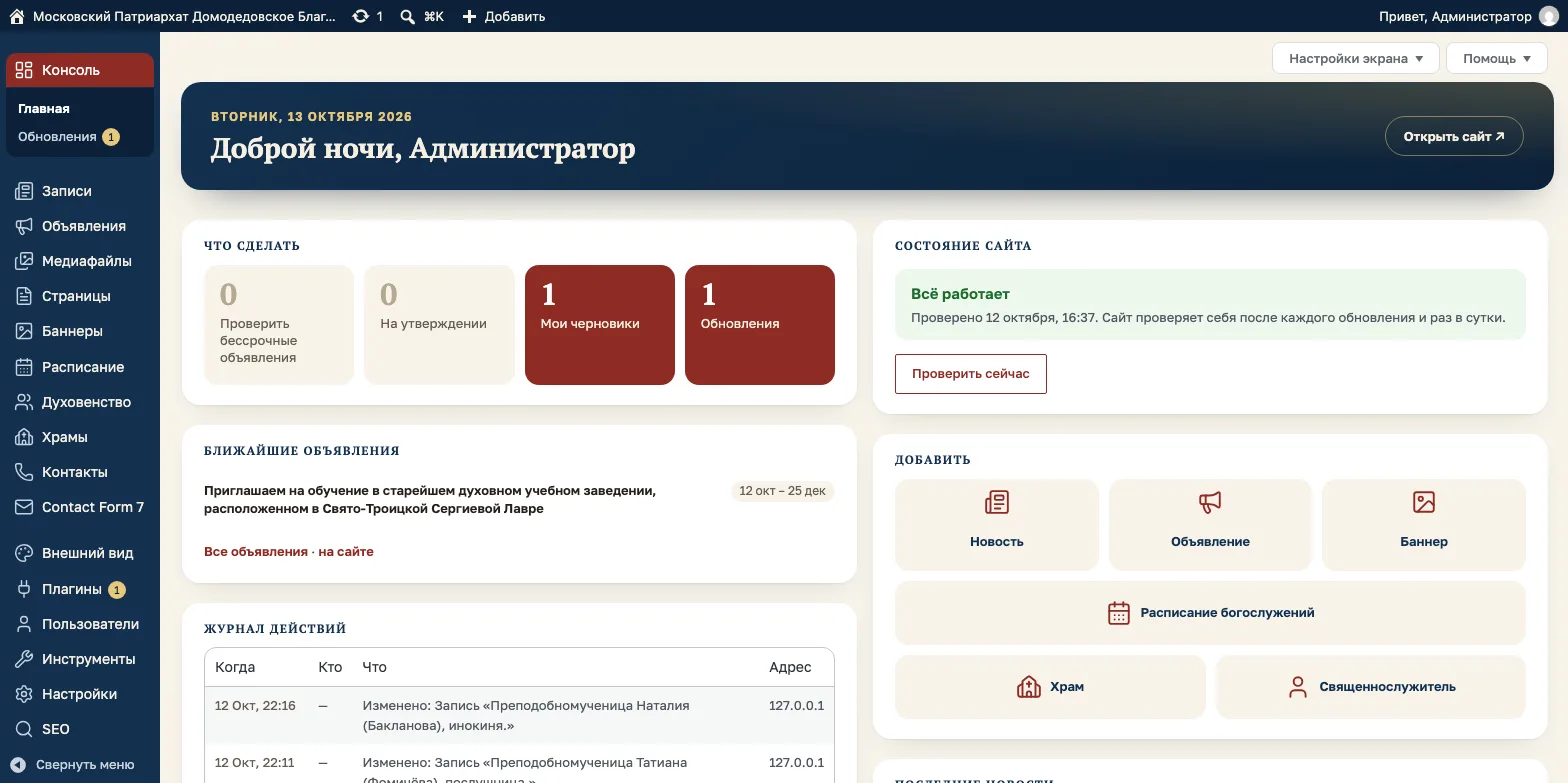
Task: Follow the на сайте link
Action: 346,551
